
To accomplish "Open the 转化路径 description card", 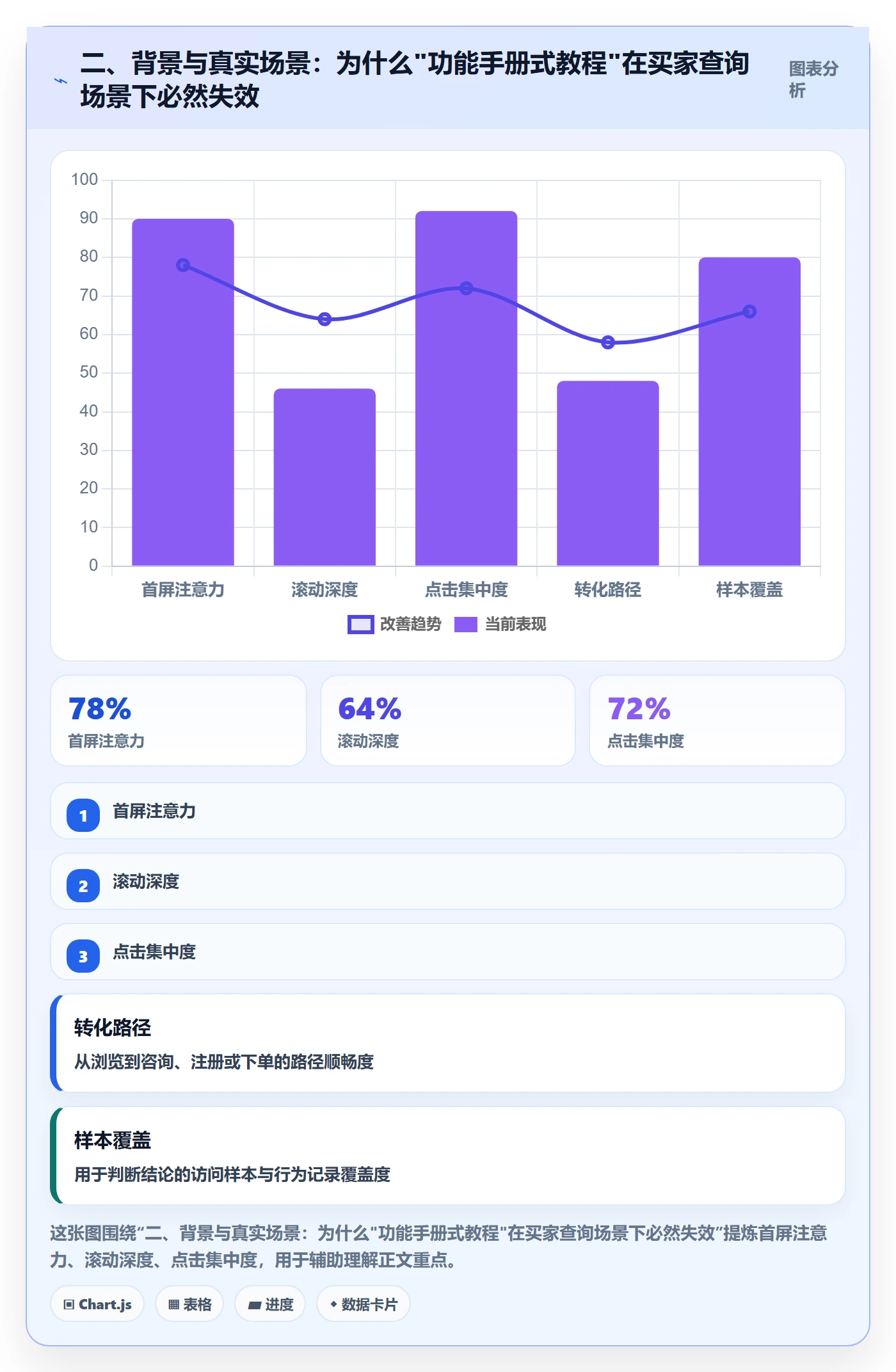I will point(448,1043).
